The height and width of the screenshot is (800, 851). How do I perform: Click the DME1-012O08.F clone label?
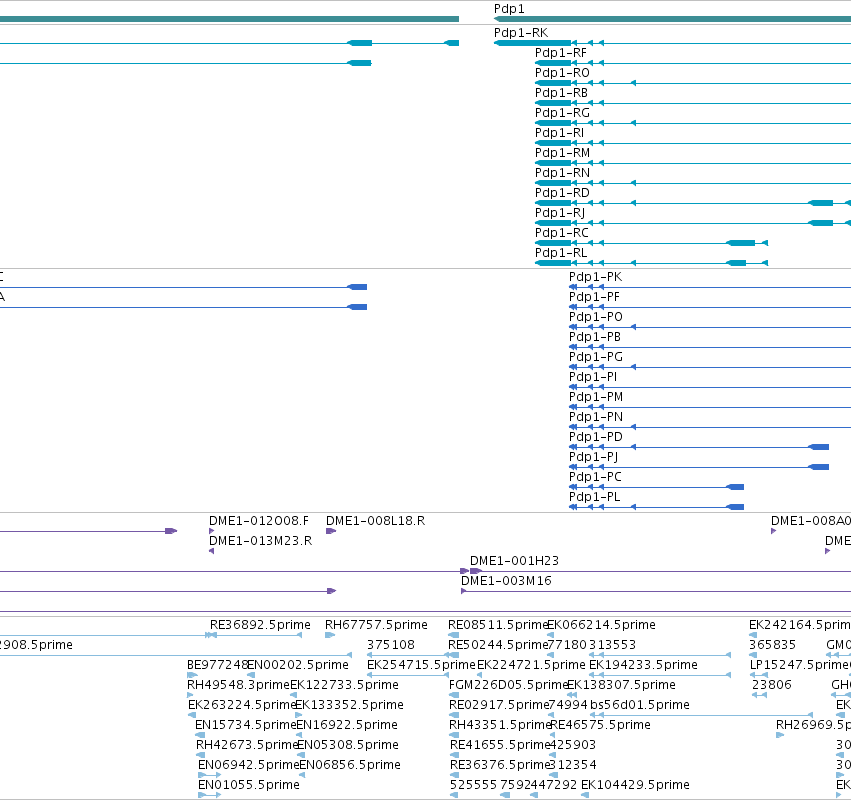point(259,522)
